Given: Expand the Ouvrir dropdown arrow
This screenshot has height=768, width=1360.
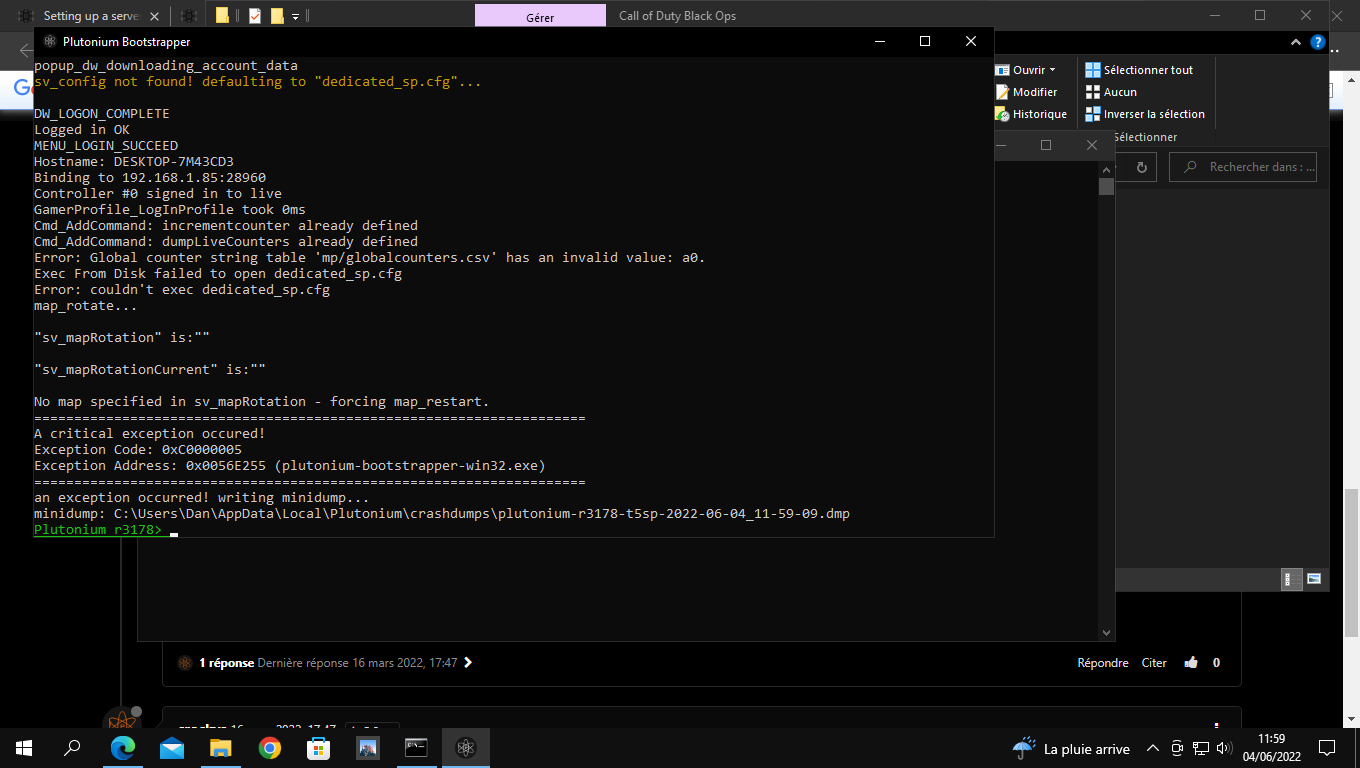Looking at the screenshot, I should coord(1053,70).
